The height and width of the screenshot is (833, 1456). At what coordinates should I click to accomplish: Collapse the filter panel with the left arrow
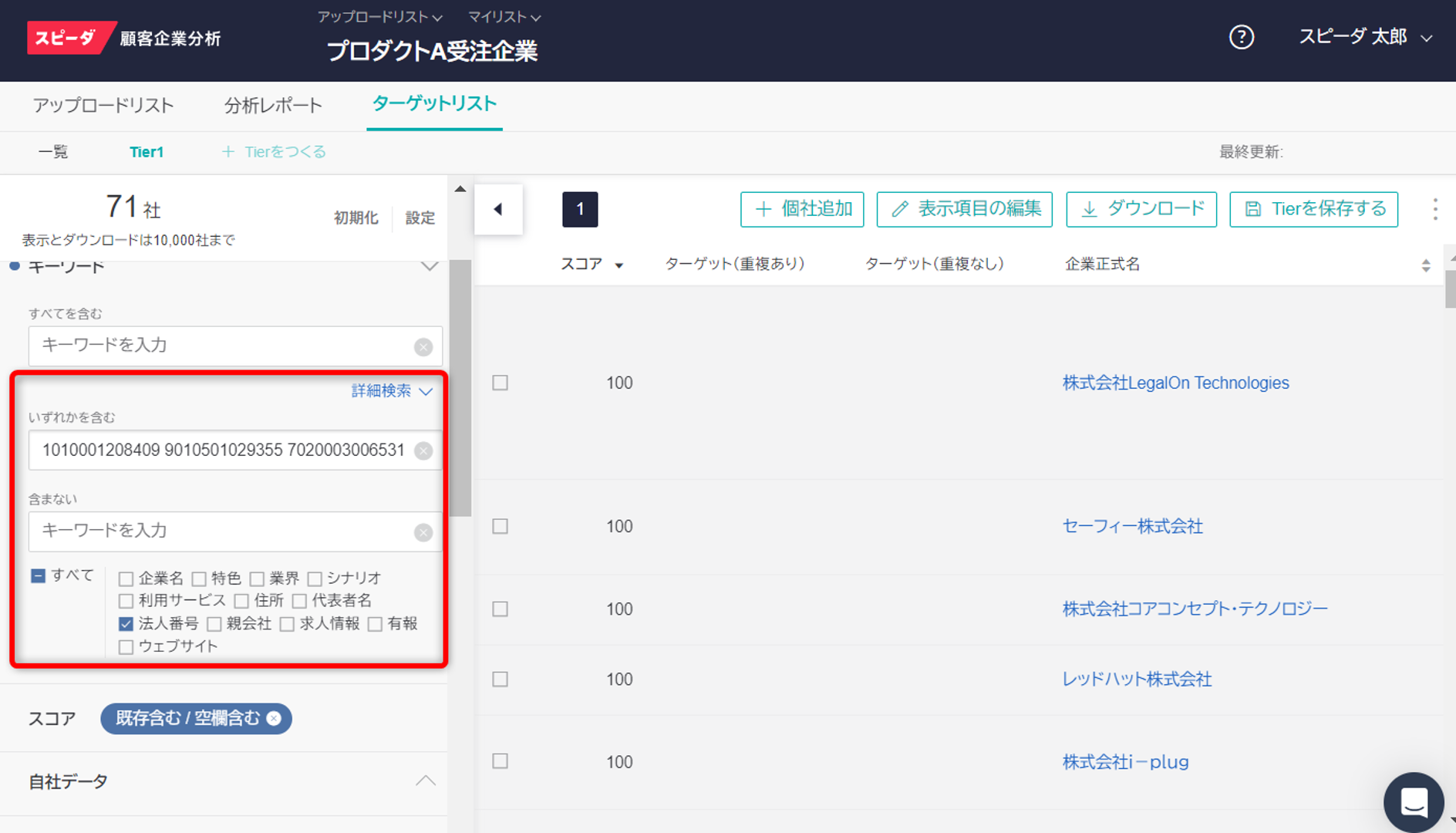(497, 209)
